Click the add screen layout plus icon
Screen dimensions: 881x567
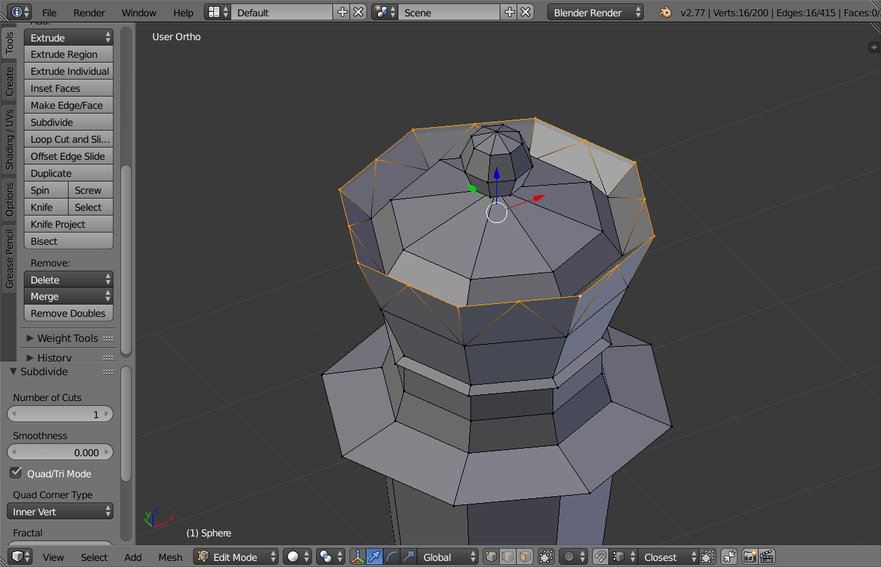pos(343,12)
